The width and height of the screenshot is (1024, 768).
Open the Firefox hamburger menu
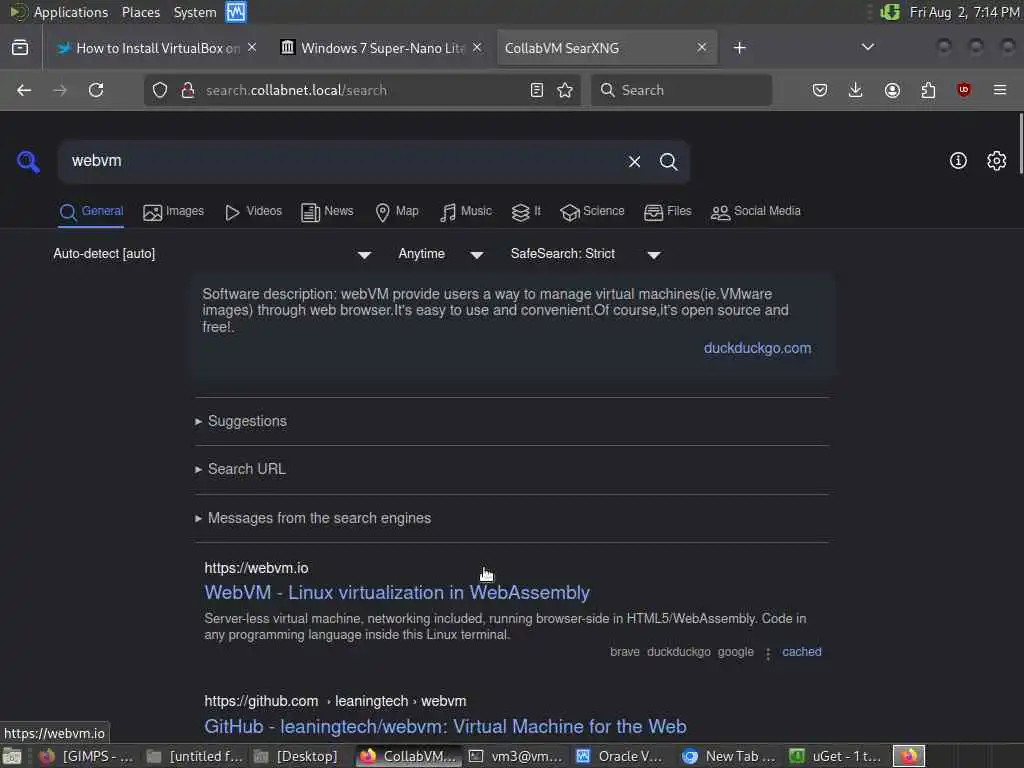tap(1000, 90)
